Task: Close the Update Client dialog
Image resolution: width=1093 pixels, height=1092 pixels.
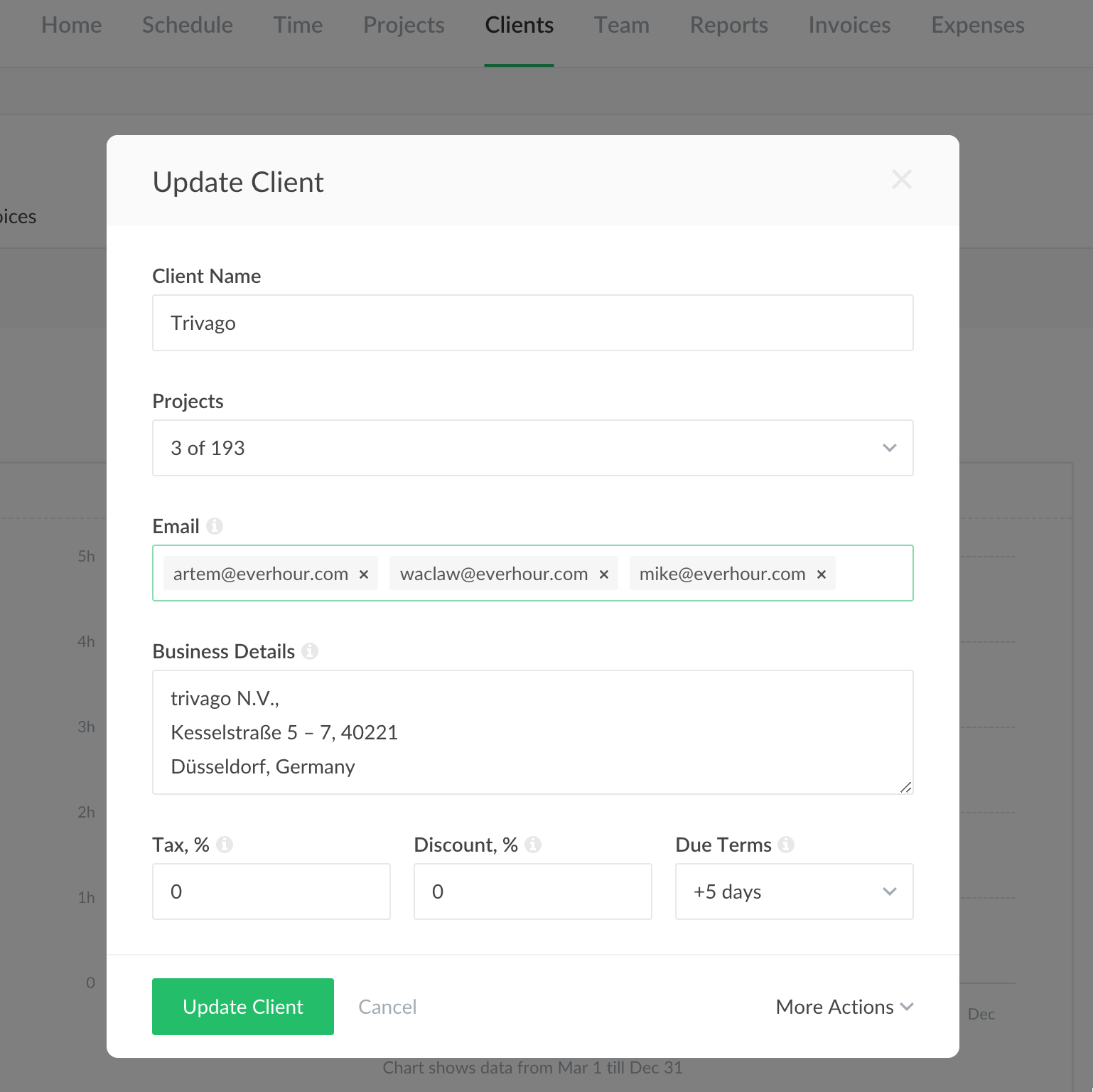Action: 901,179
